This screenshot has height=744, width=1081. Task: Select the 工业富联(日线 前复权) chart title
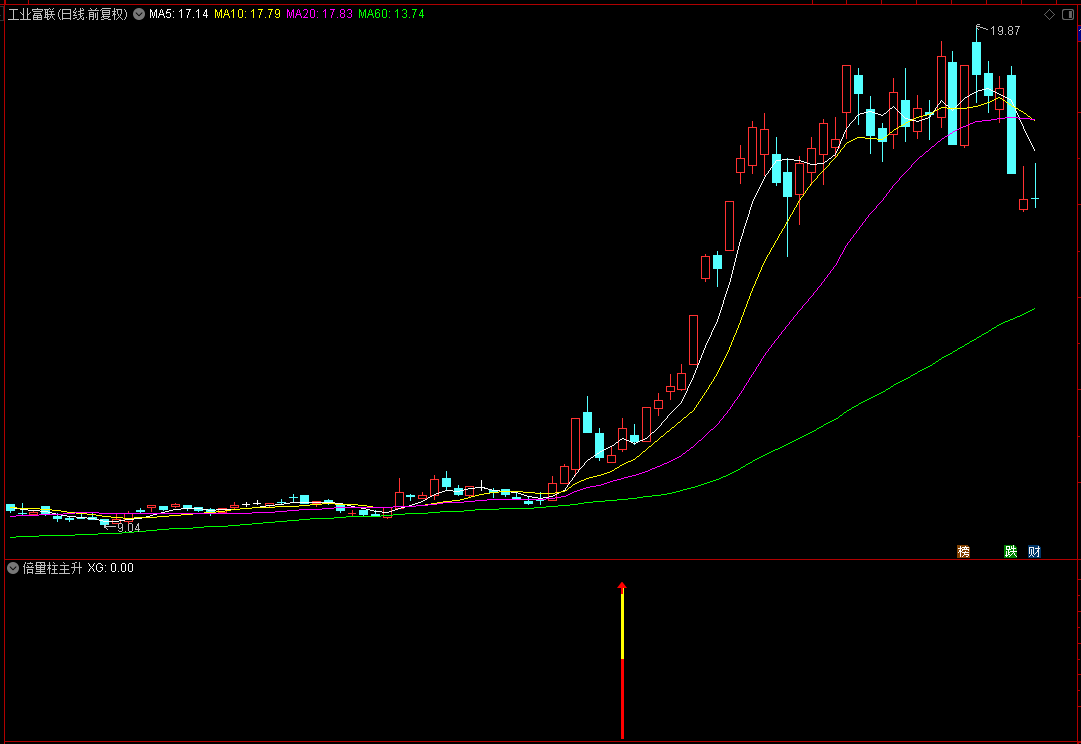coord(68,14)
